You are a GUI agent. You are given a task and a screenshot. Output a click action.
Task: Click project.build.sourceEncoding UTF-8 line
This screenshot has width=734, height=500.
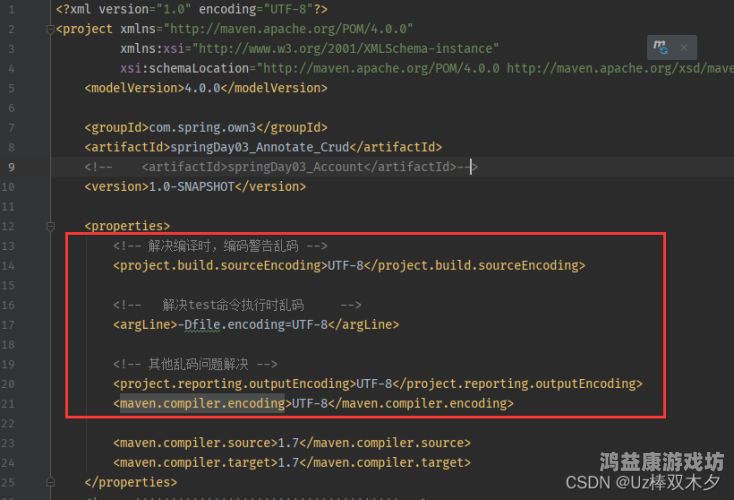(349, 266)
